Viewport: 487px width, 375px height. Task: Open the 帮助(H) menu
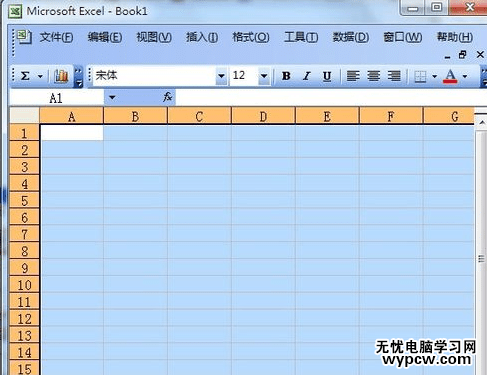point(455,37)
